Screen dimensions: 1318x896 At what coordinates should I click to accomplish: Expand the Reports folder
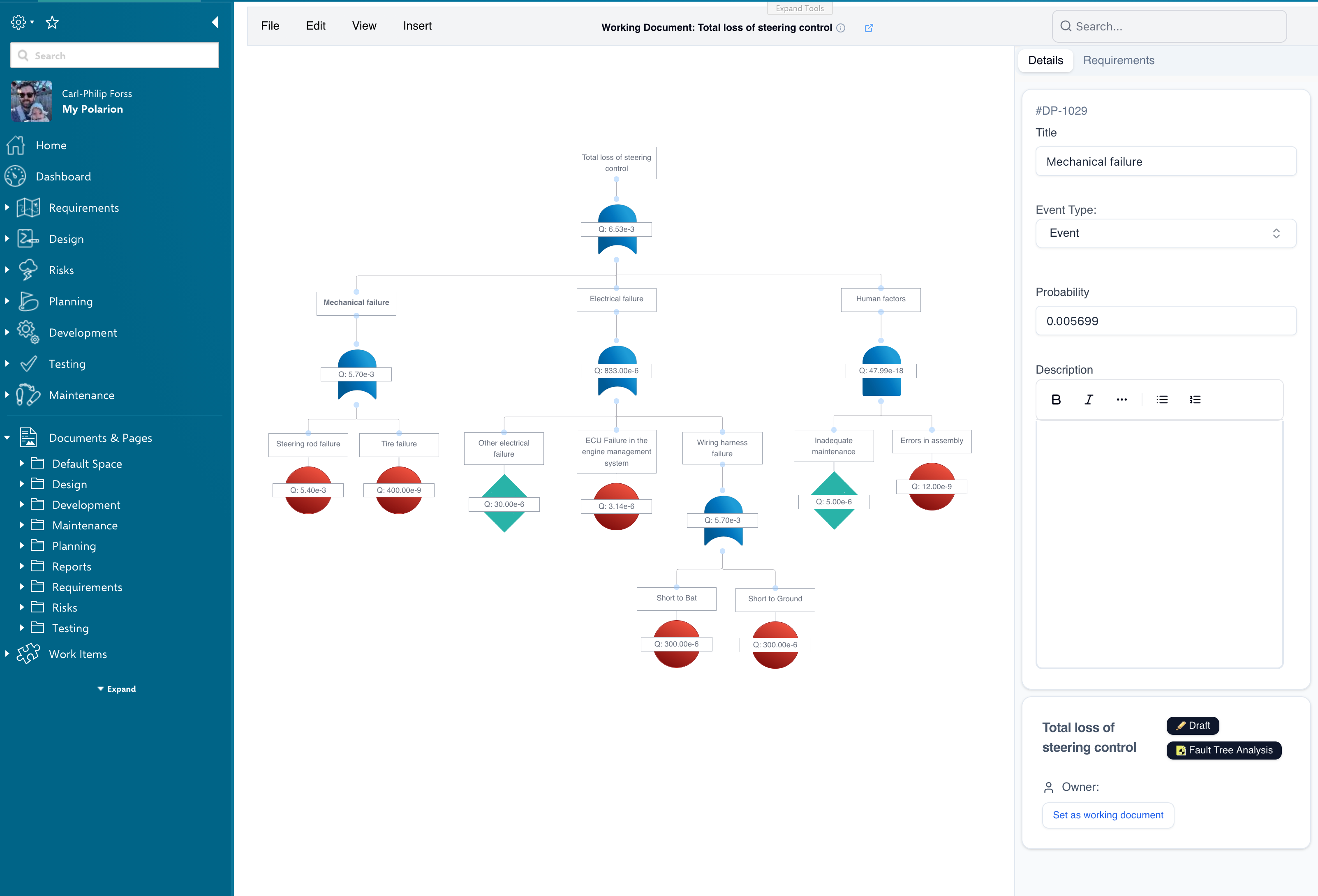pos(21,566)
